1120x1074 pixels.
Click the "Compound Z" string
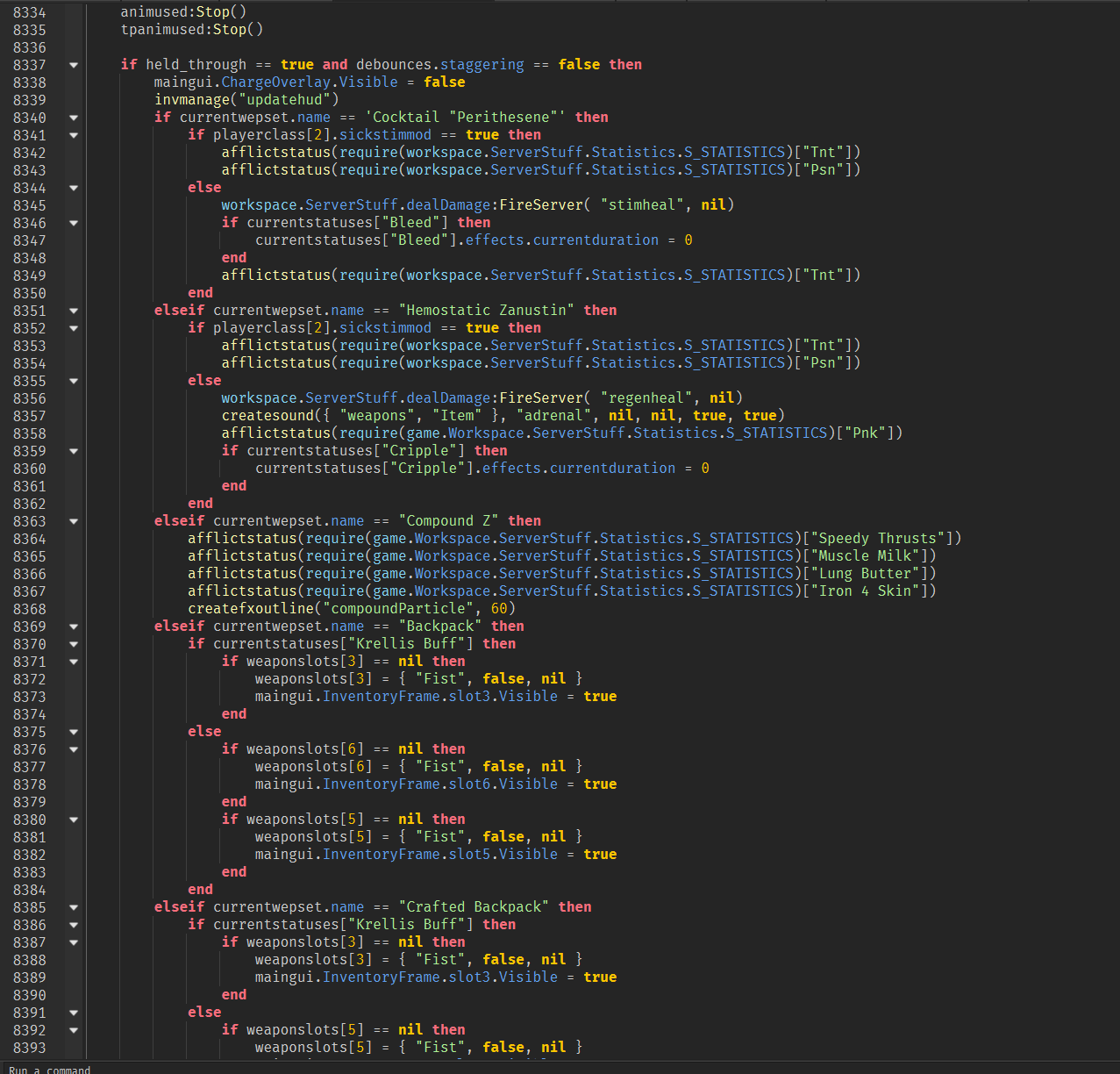pos(449,521)
